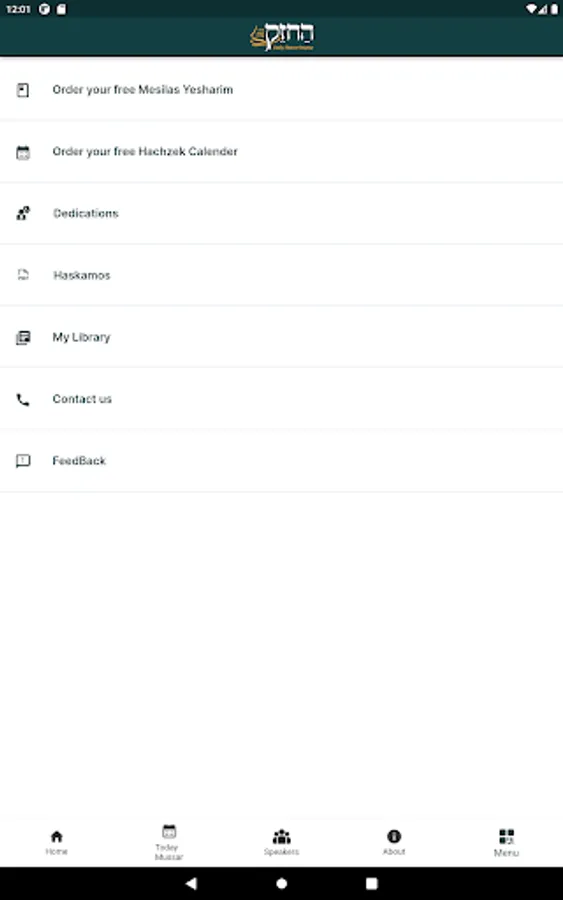Switch to the Today Mussar tab

coord(169,843)
